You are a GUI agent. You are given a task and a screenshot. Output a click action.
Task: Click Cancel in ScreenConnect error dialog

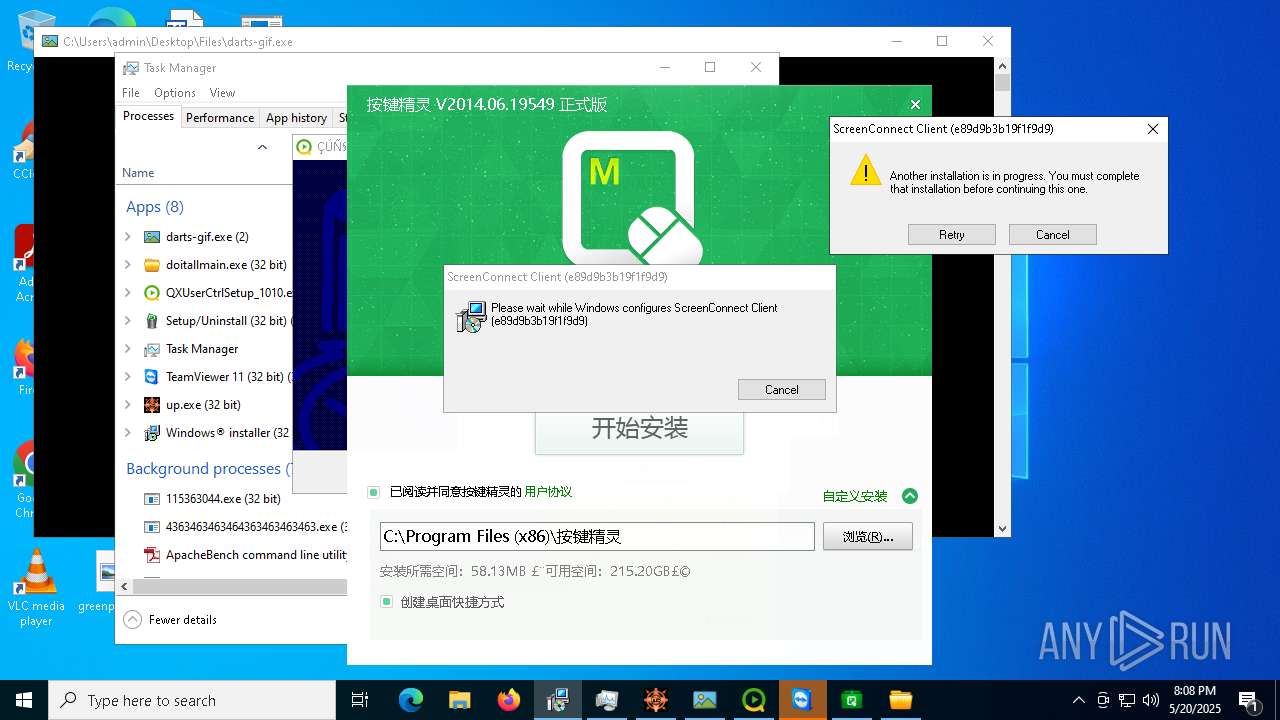point(1053,235)
